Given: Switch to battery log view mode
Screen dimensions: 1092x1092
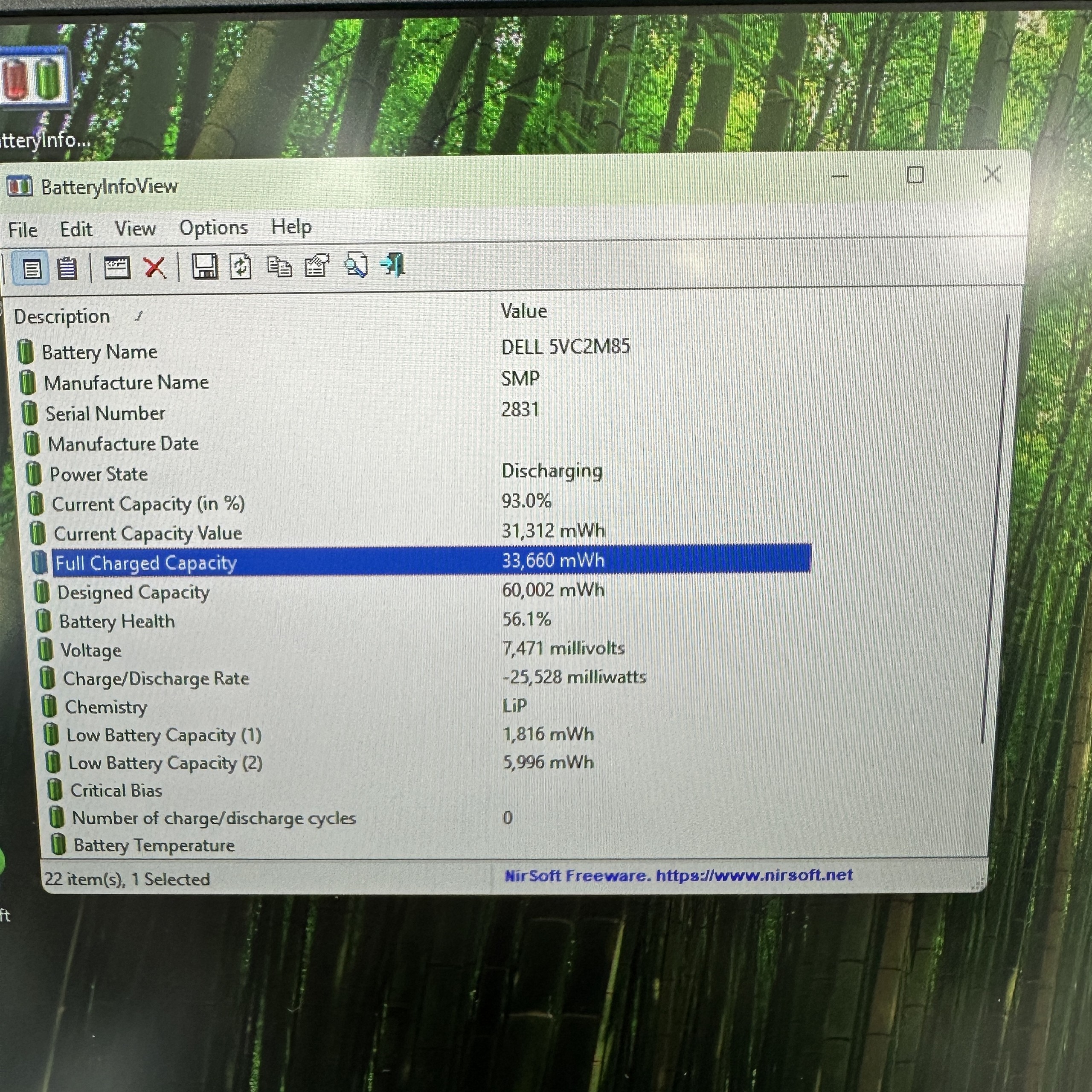Looking at the screenshot, I should 67,268.
